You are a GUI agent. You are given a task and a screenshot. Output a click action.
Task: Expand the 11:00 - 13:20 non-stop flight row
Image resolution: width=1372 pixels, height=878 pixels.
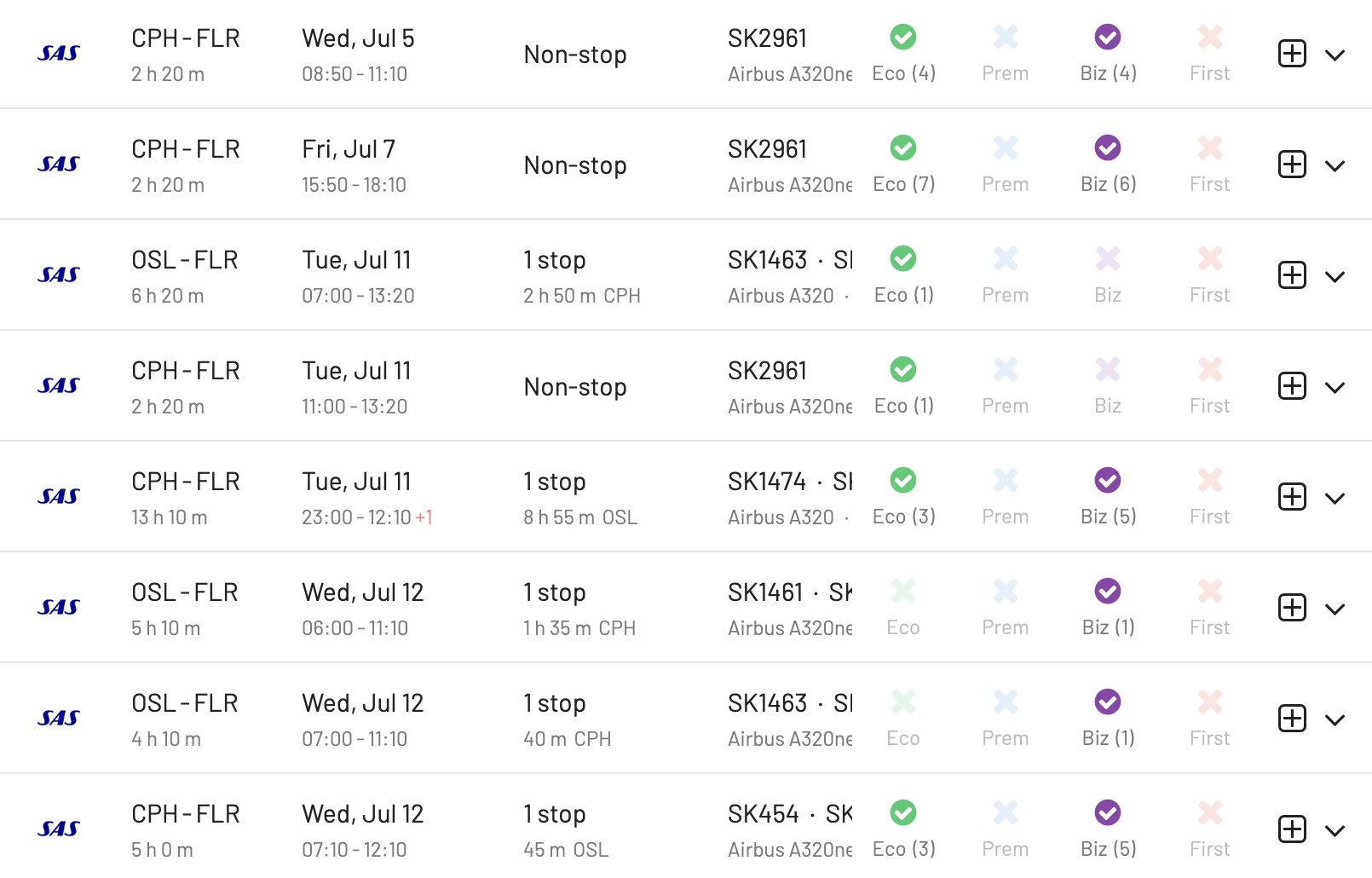tap(1335, 387)
